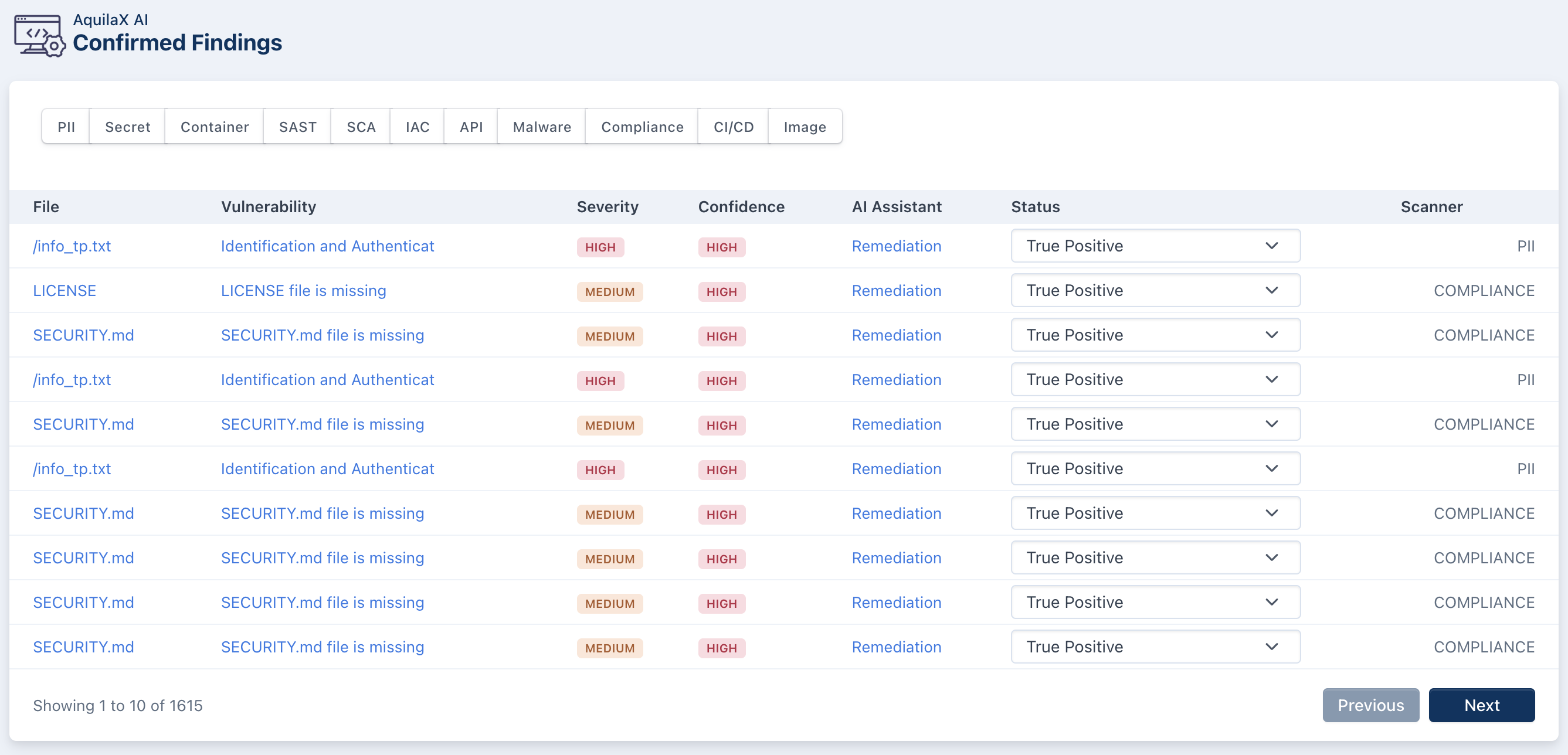Select the PII filter tab
The height and width of the screenshot is (755, 1568).
pyautogui.click(x=67, y=127)
